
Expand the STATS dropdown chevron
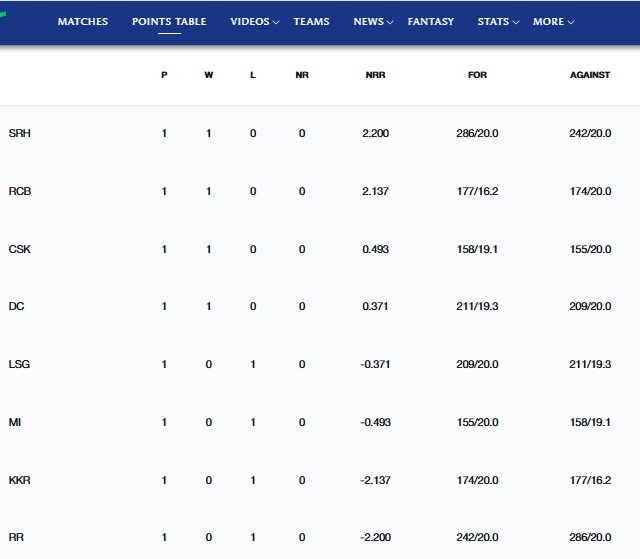coord(516,22)
